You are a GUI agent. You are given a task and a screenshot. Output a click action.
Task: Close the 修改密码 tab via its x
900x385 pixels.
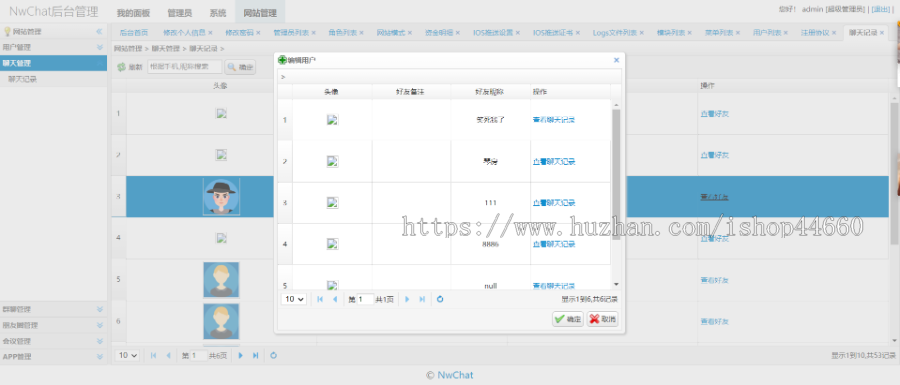258,33
